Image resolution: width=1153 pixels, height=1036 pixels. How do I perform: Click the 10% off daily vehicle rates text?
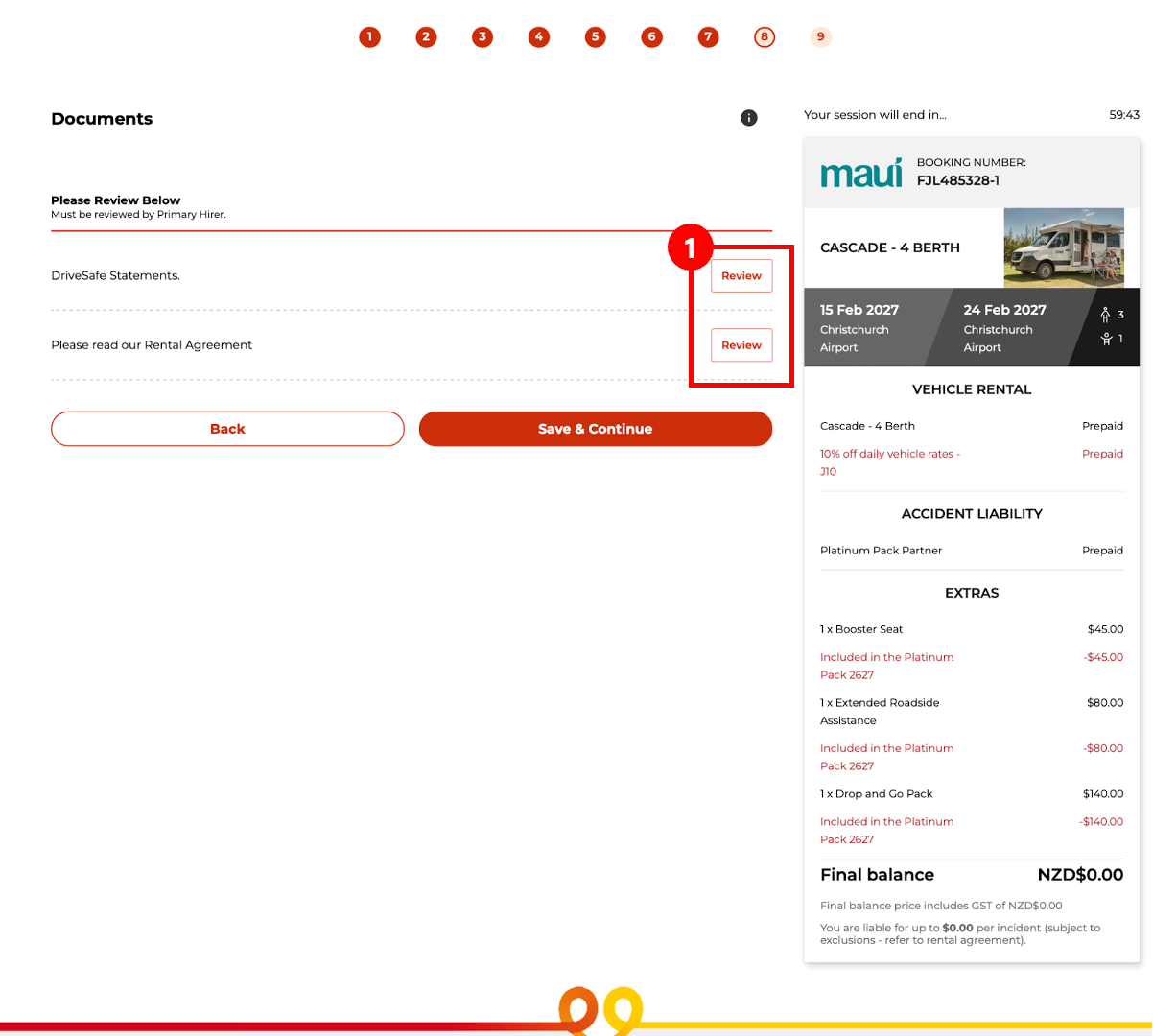[x=890, y=462]
